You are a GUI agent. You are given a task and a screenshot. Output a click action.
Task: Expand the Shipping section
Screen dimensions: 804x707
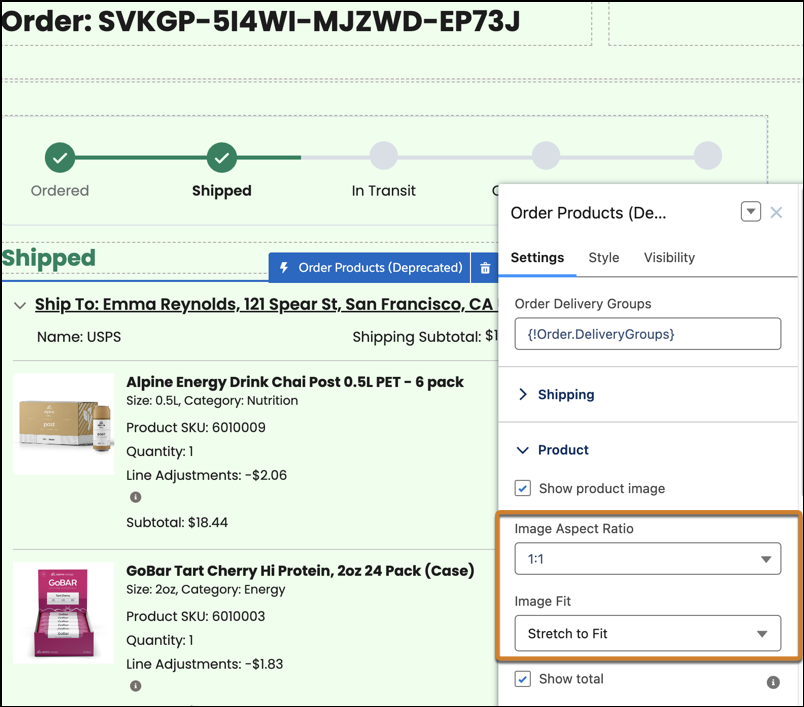(x=556, y=394)
